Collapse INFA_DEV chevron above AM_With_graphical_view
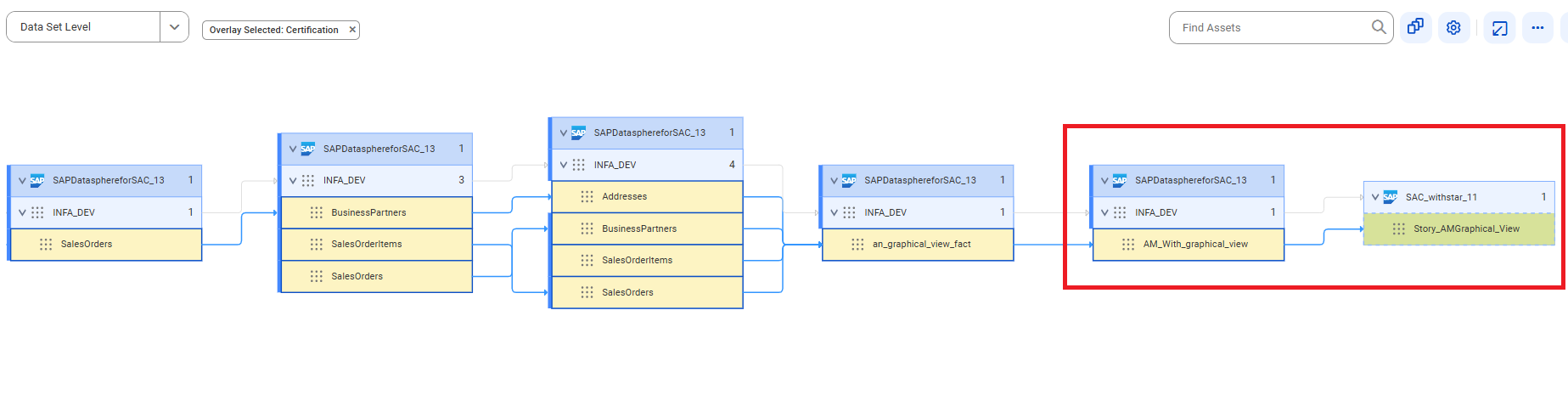 (1104, 212)
